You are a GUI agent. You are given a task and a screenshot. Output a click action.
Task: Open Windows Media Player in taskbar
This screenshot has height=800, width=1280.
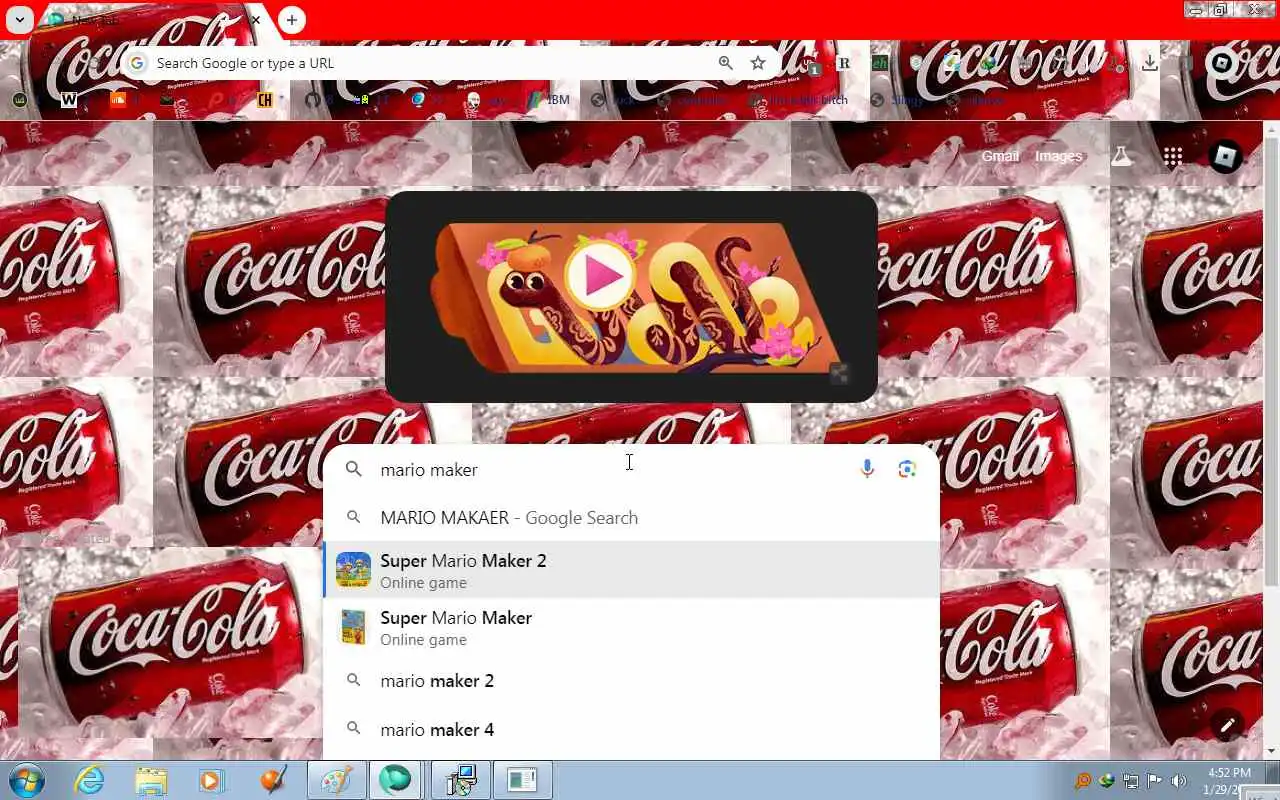[x=212, y=780]
